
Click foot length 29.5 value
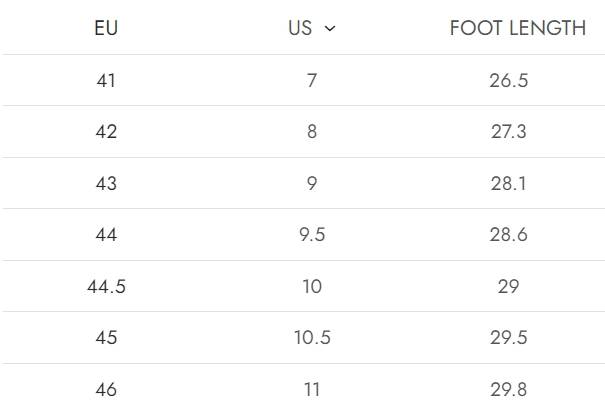click(x=508, y=338)
